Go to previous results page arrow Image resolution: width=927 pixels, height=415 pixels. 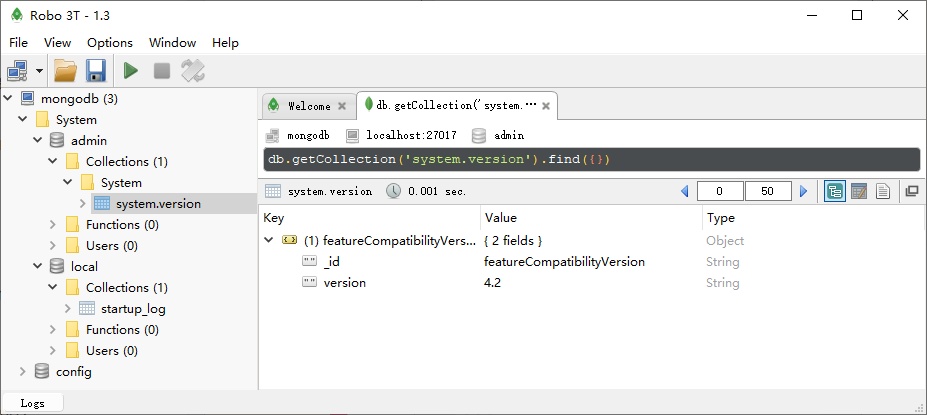tap(685, 191)
